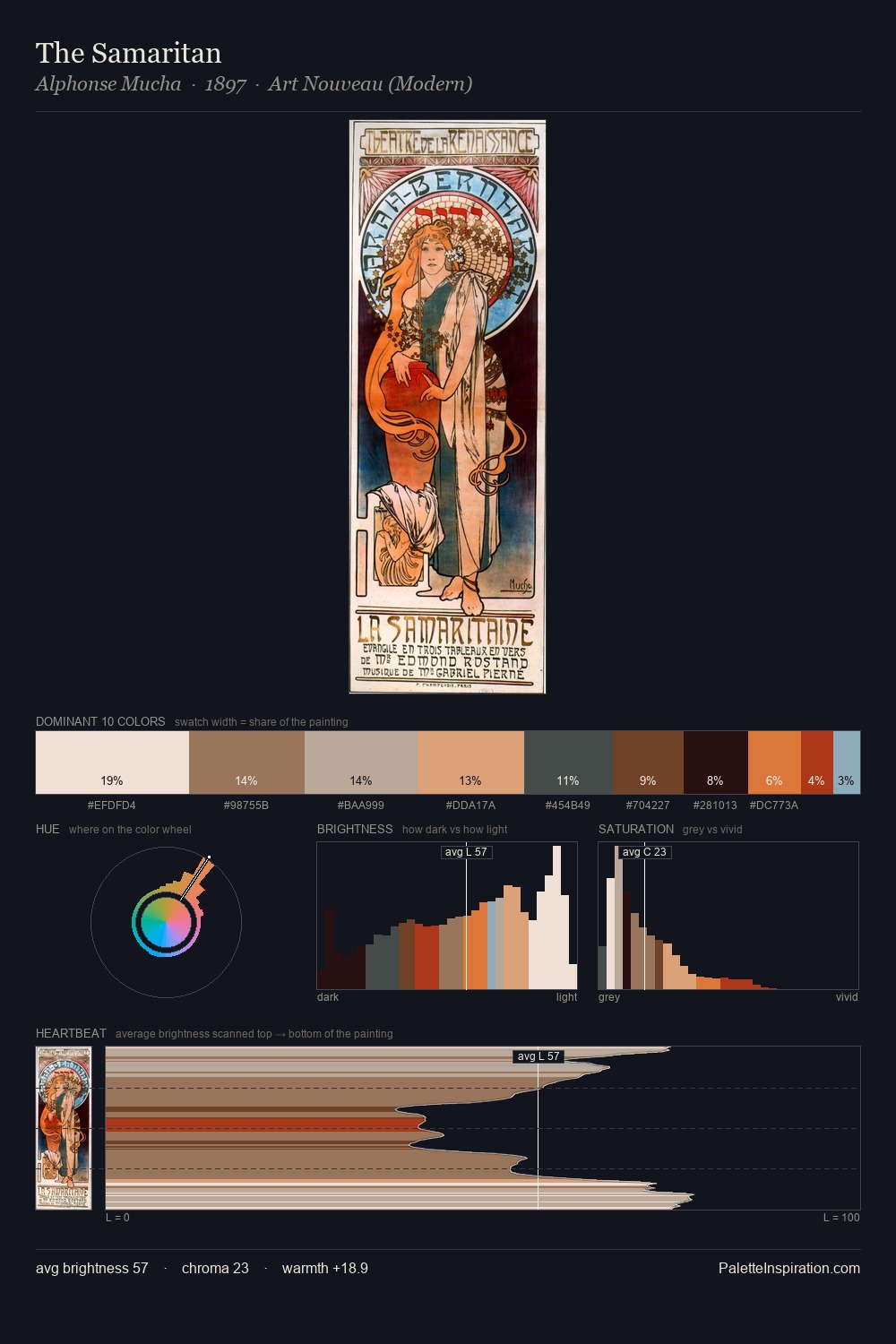This screenshot has height=1344, width=896.
Task: Click the L = 0 axis label
Action: [x=117, y=1218]
